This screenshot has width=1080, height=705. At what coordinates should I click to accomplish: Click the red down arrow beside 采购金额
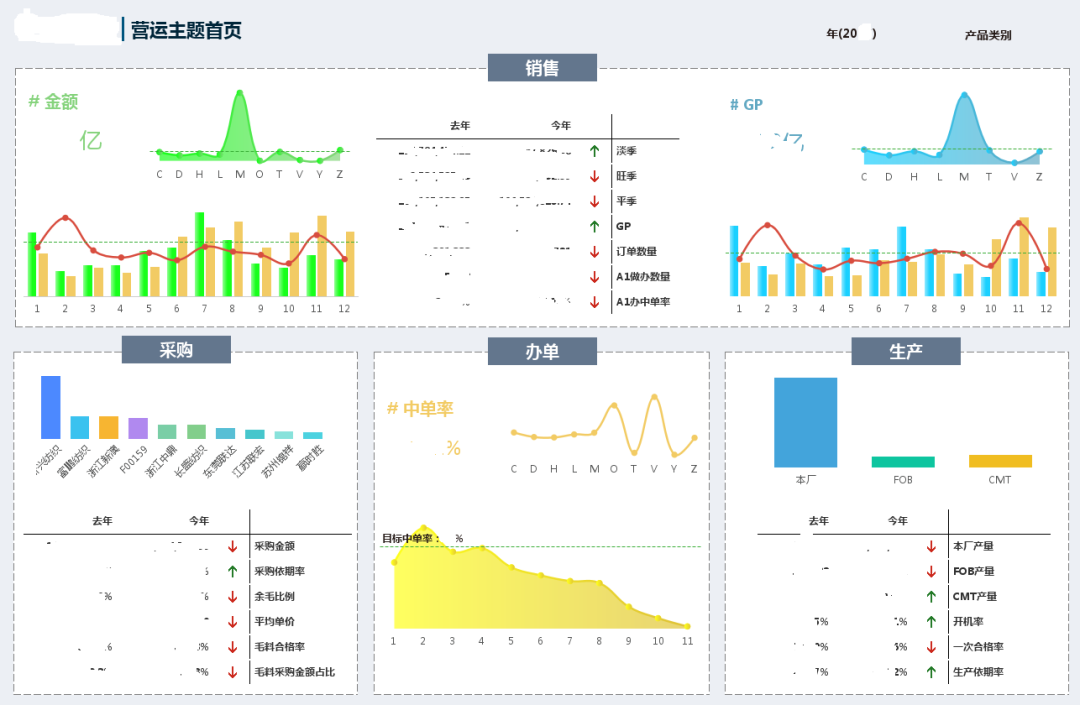pos(233,546)
